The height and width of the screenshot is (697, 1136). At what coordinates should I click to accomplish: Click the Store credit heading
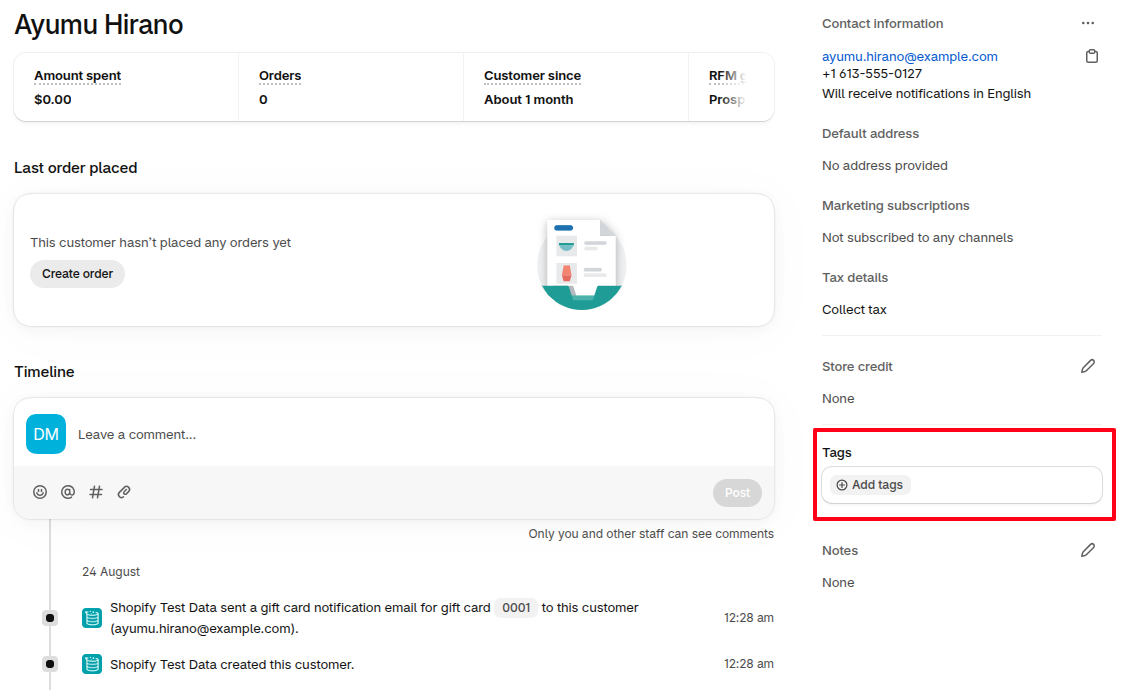[857, 367]
